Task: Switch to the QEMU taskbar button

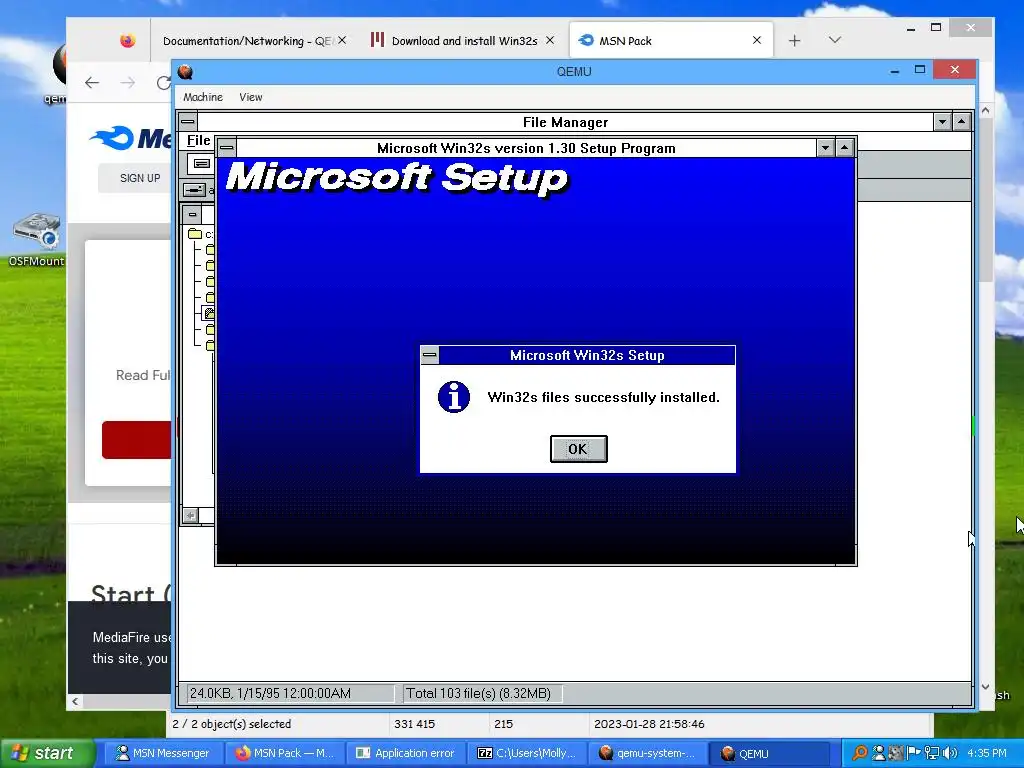Action: point(771,753)
